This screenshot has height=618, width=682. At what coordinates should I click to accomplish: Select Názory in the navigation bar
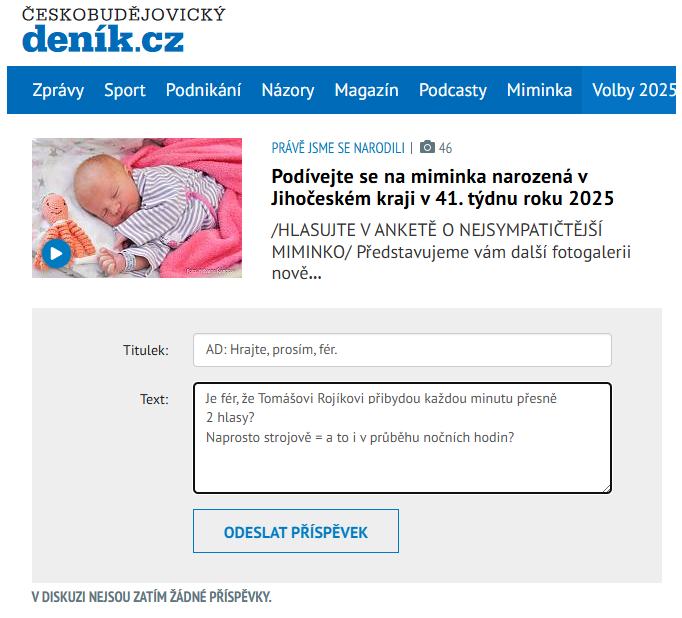coord(288,90)
